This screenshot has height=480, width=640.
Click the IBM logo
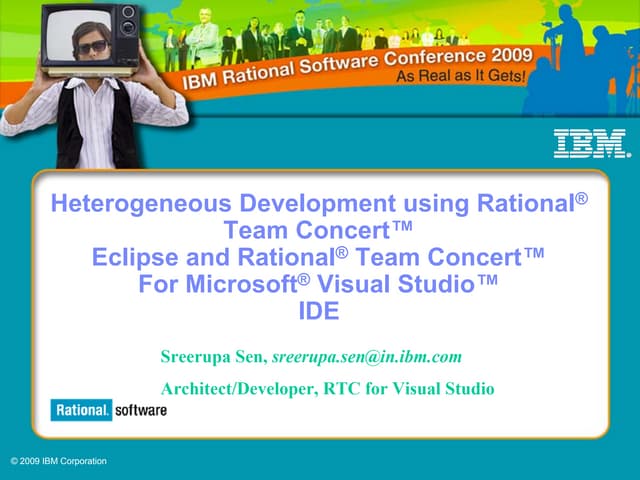point(592,144)
